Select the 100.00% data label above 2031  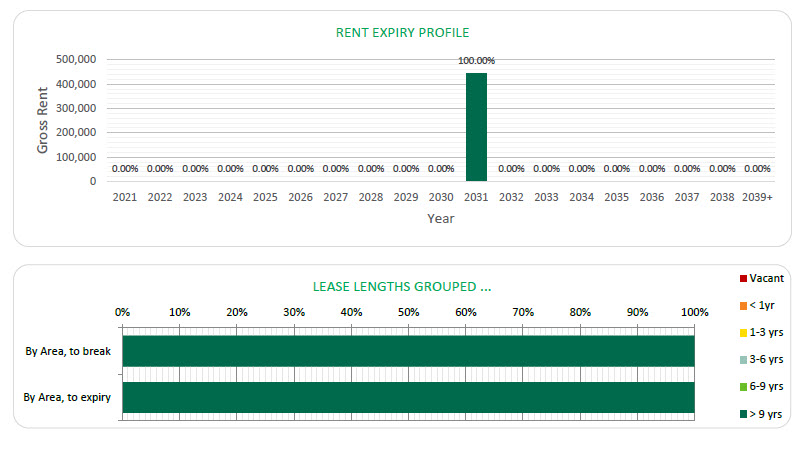476,61
